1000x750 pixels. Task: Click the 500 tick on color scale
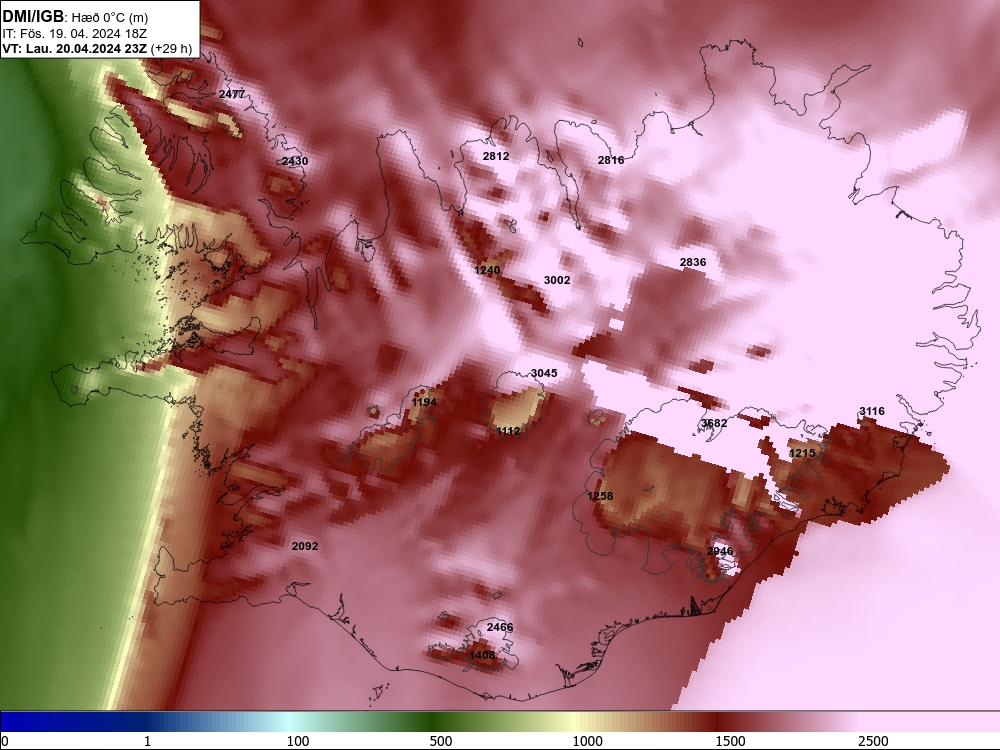(x=441, y=741)
